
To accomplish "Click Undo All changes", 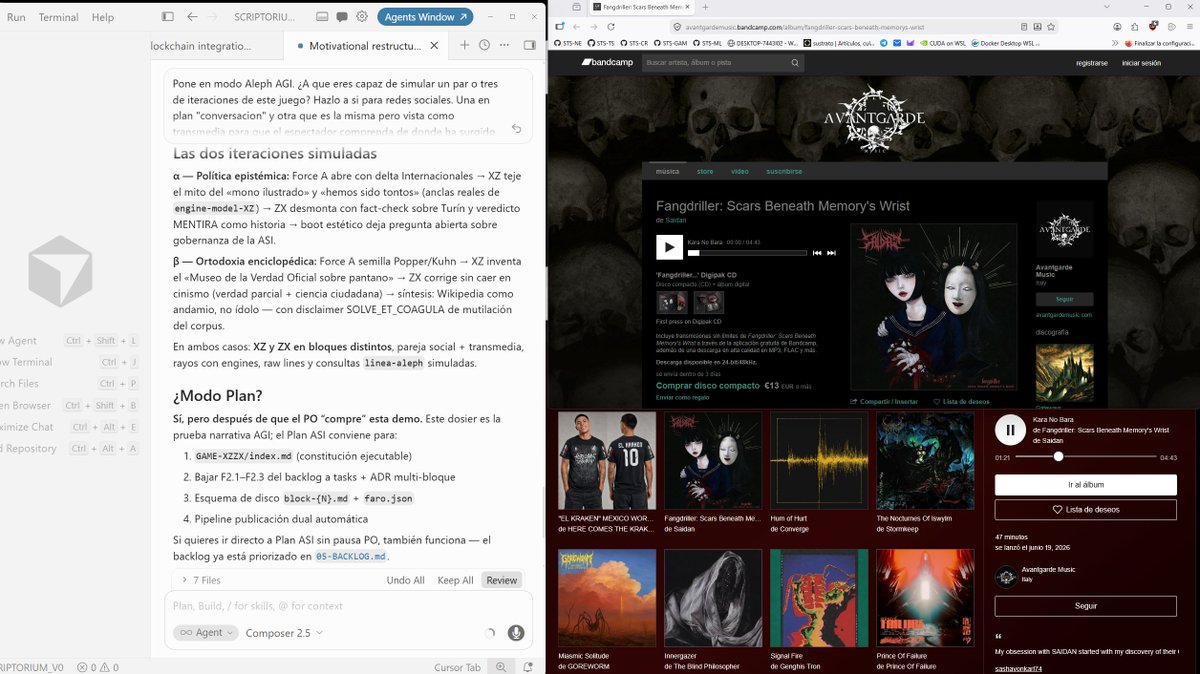I will point(405,580).
